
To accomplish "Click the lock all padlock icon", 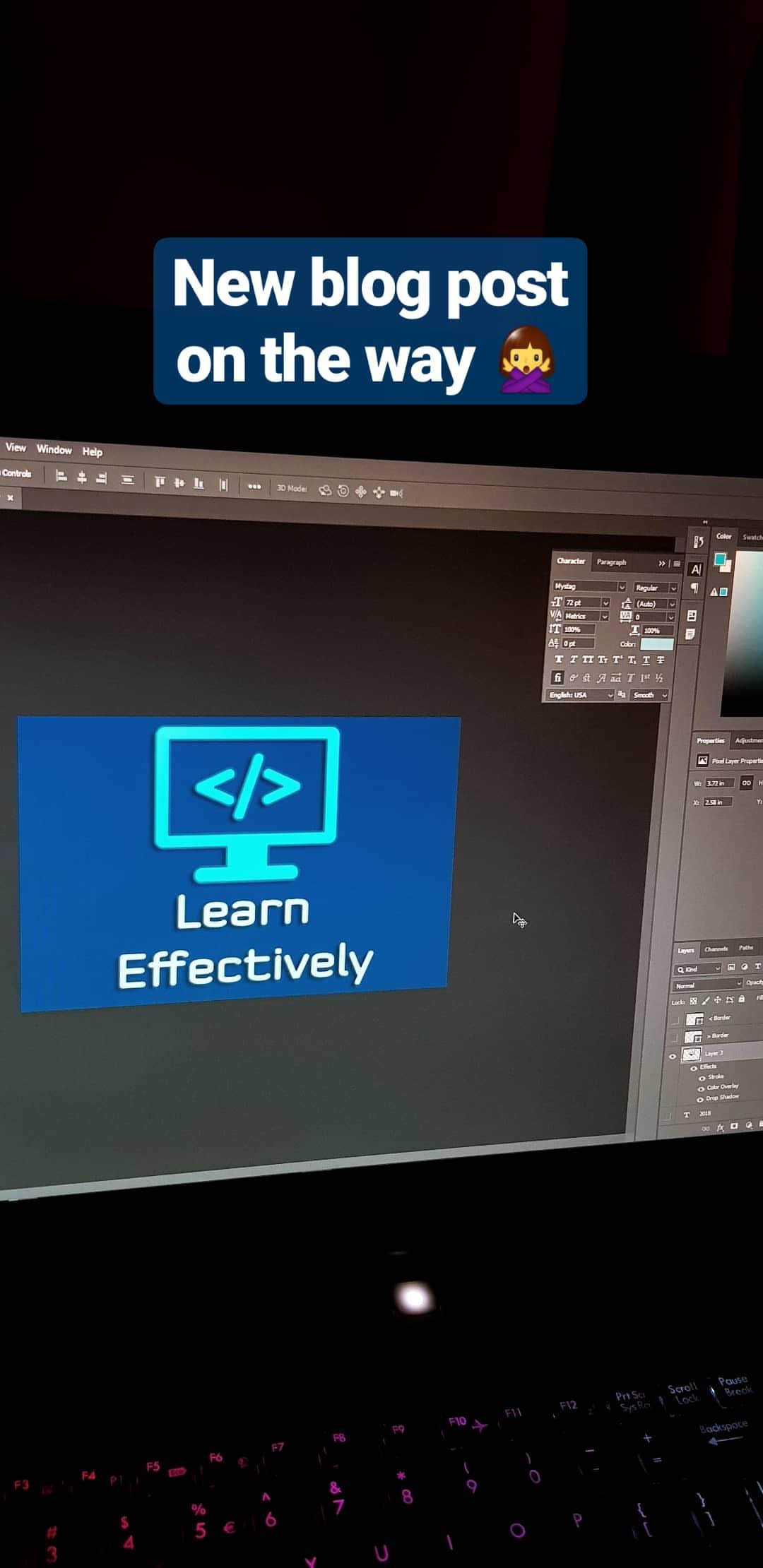I will [741, 999].
